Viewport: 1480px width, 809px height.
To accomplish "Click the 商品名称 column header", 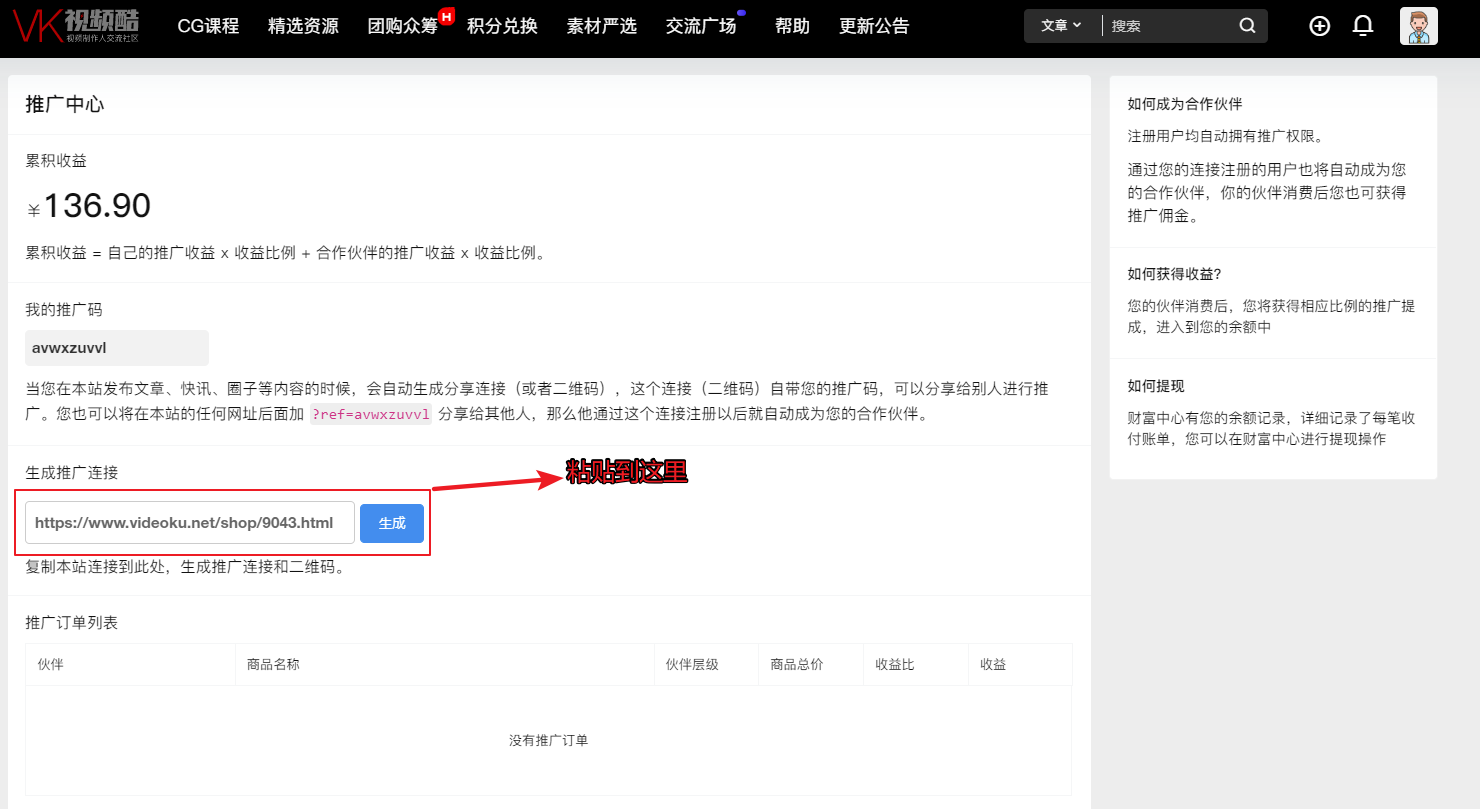I will (x=273, y=664).
